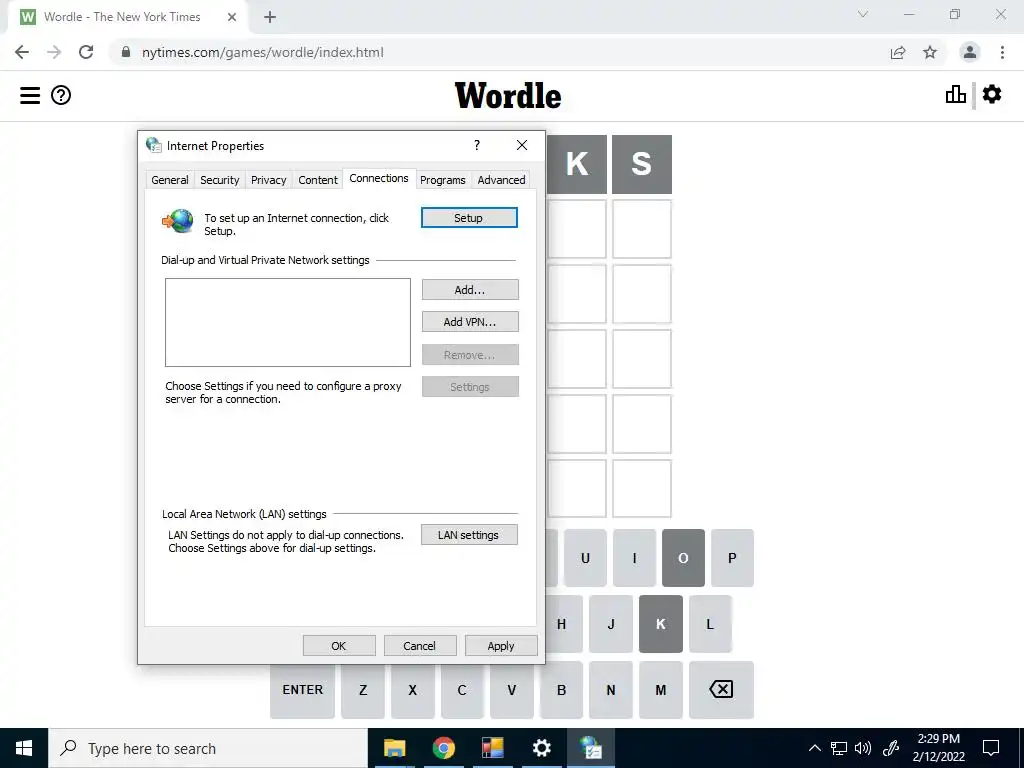Open a new Chrome tab
1024x768 pixels.
point(270,17)
